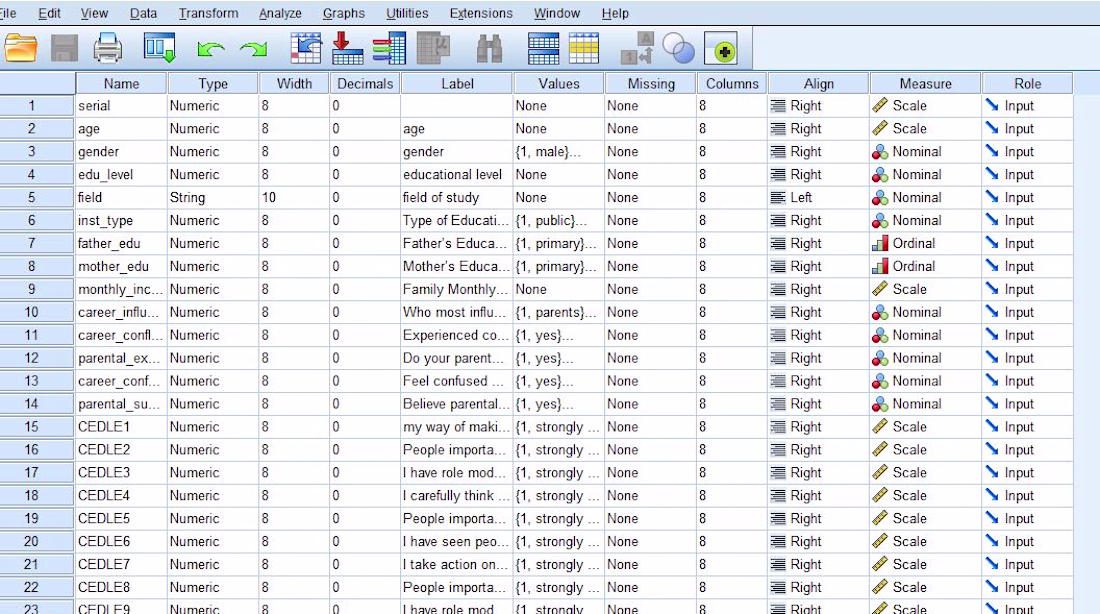Open the View menu

pos(94,13)
